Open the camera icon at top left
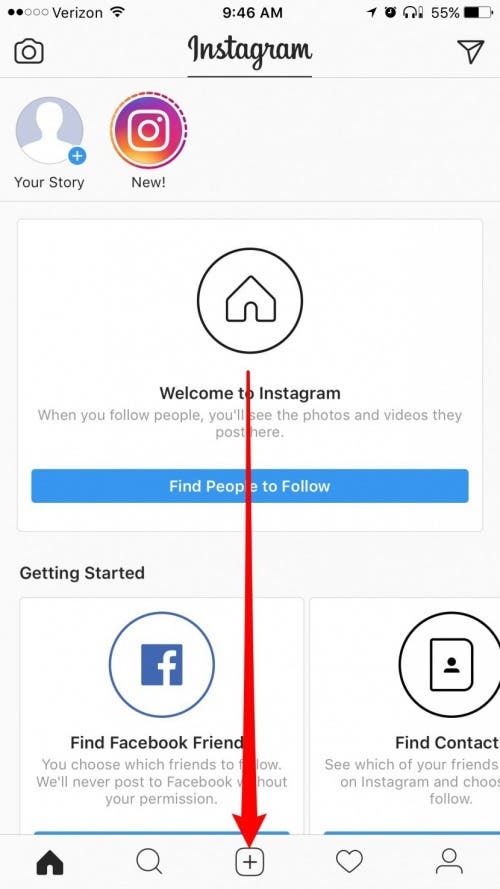 29,52
